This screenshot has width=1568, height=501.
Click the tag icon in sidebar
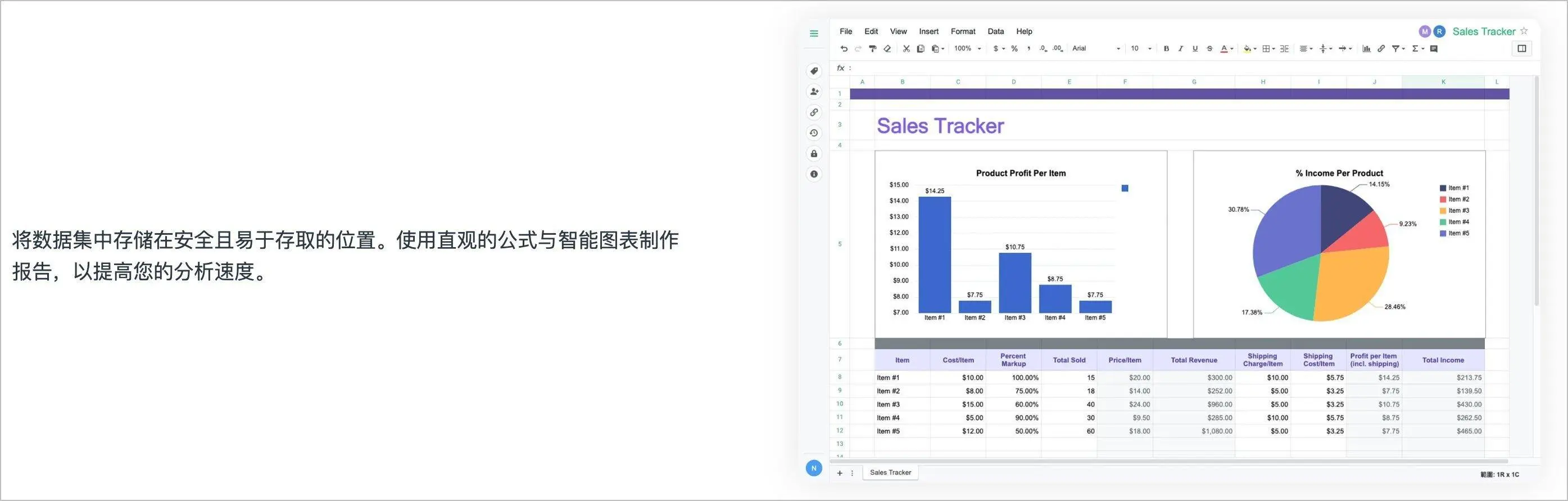click(x=814, y=71)
